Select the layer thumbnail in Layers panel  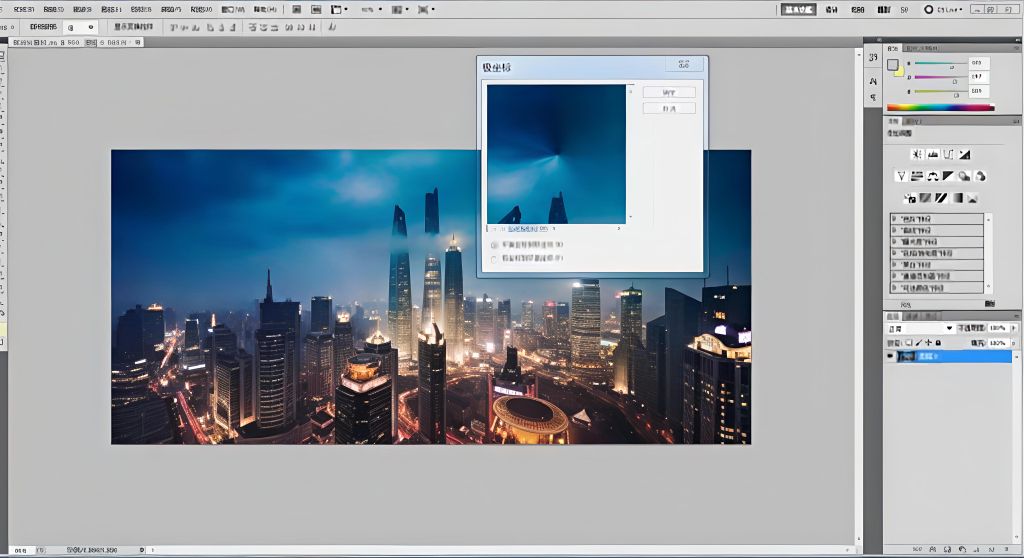(x=909, y=356)
